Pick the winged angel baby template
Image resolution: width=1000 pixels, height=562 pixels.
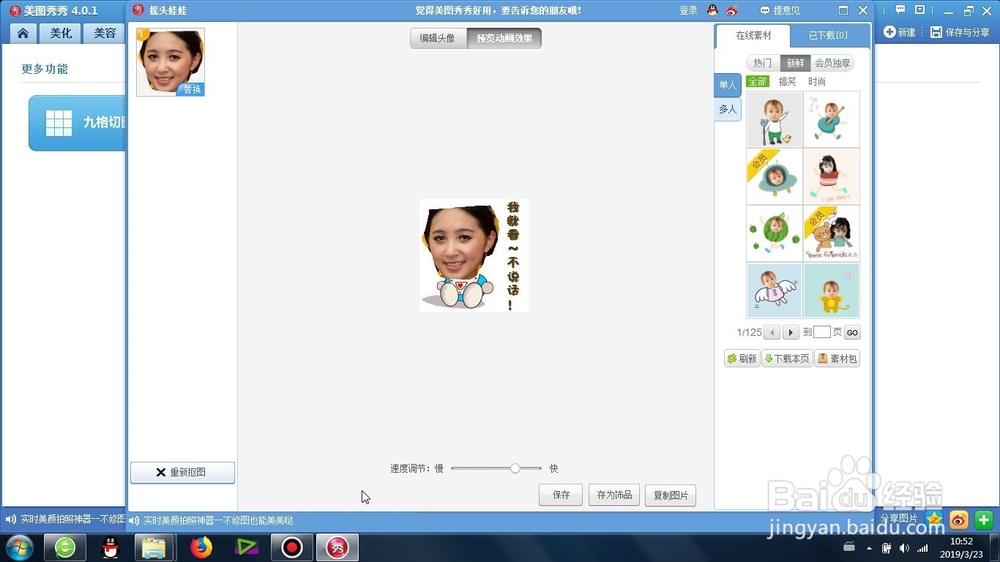(x=774, y=291)
